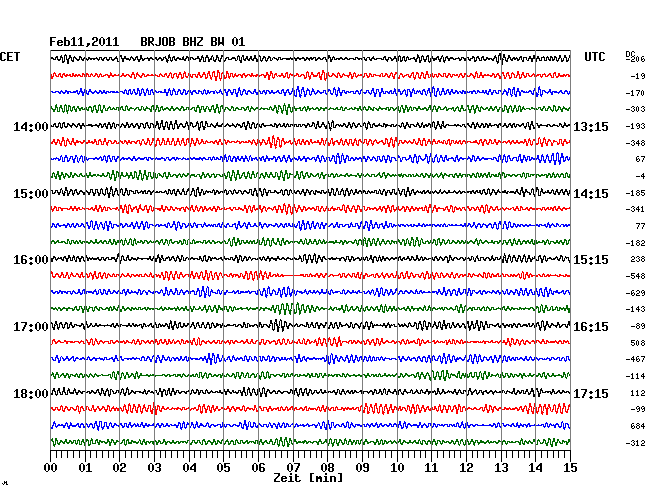Click the 16:15 UTC time label
The image size is (650, 494).
pos(591,327)
